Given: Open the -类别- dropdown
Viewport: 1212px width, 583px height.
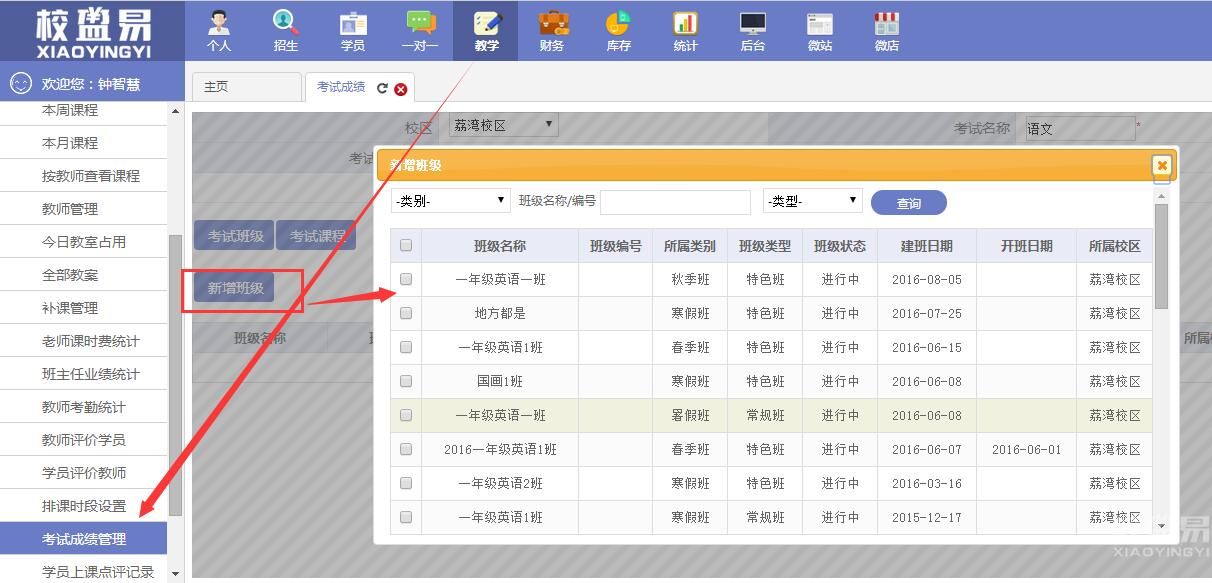Looking at the screenshot, I should (x=450, y=201).
